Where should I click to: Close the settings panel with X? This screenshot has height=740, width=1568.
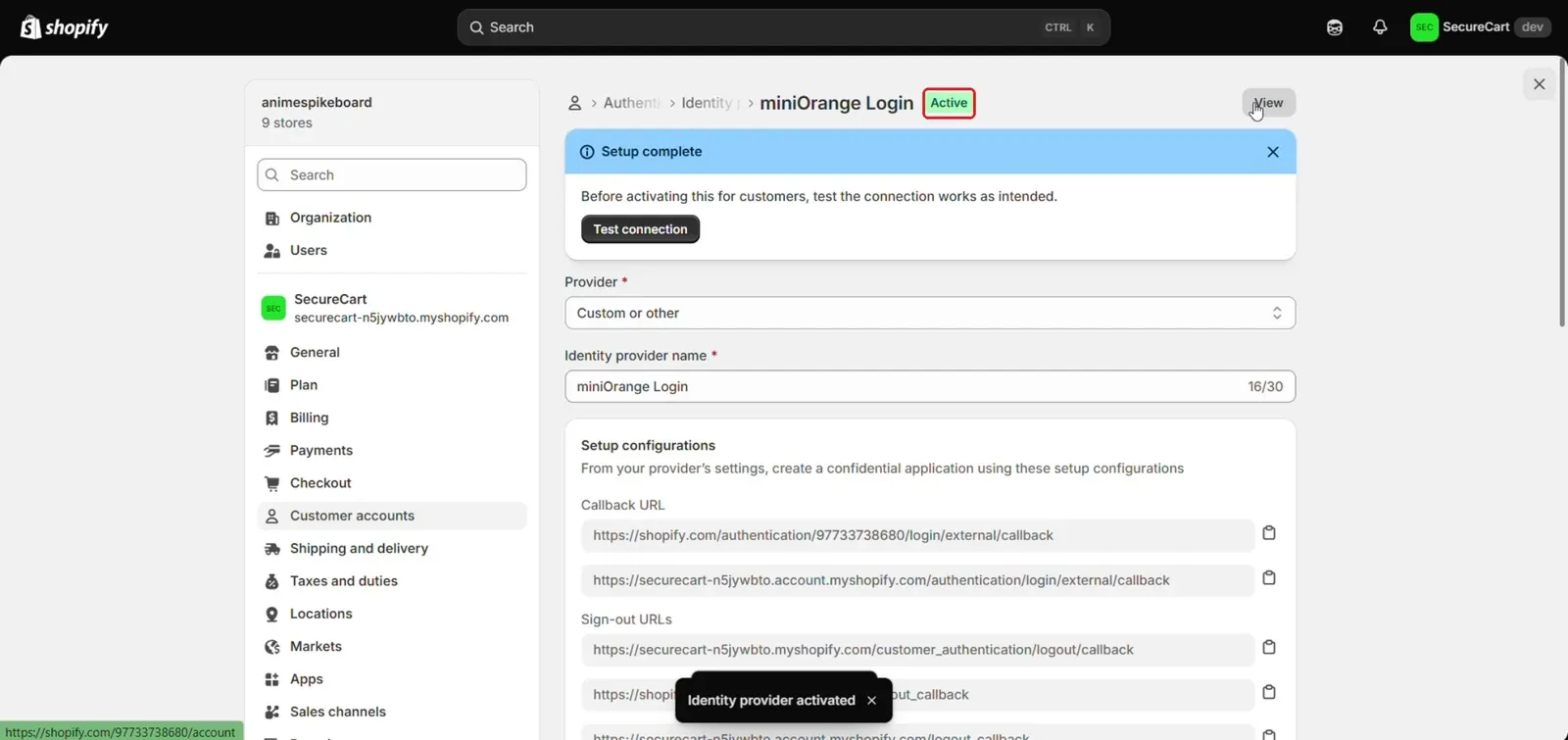click(1539, 84)
